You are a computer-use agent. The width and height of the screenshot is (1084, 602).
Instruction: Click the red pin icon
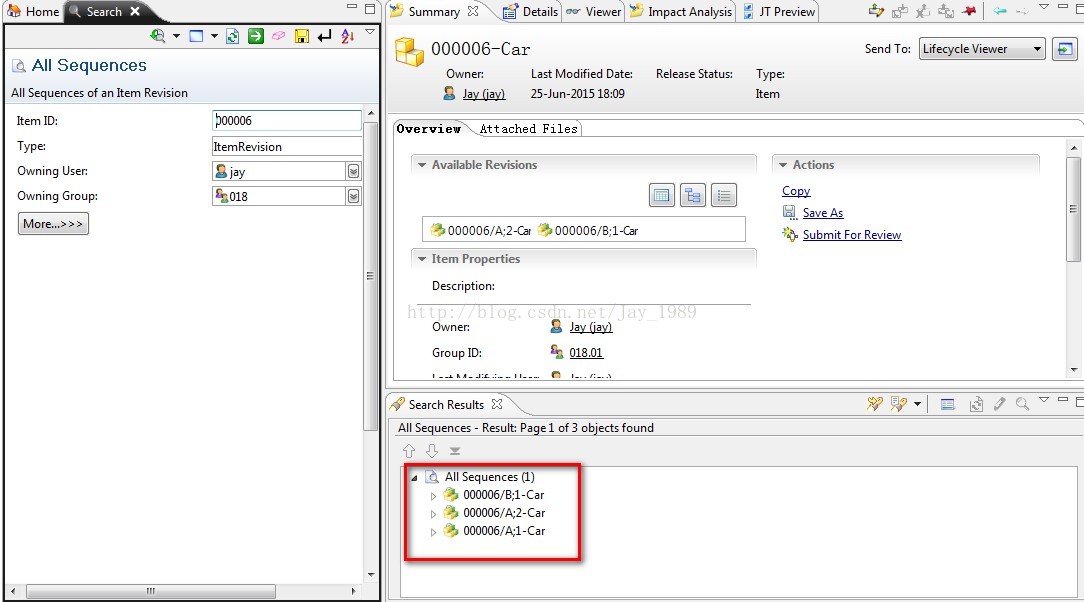pos(970,10)
